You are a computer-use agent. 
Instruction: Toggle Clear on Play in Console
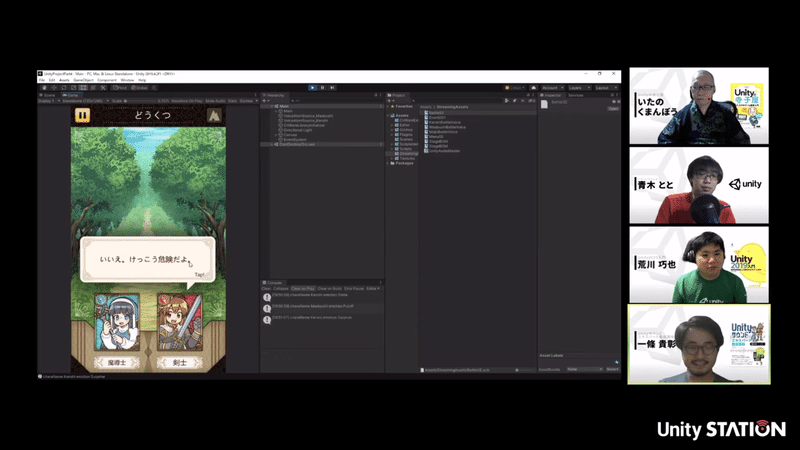pyautogui.click(x=303, y=289)
